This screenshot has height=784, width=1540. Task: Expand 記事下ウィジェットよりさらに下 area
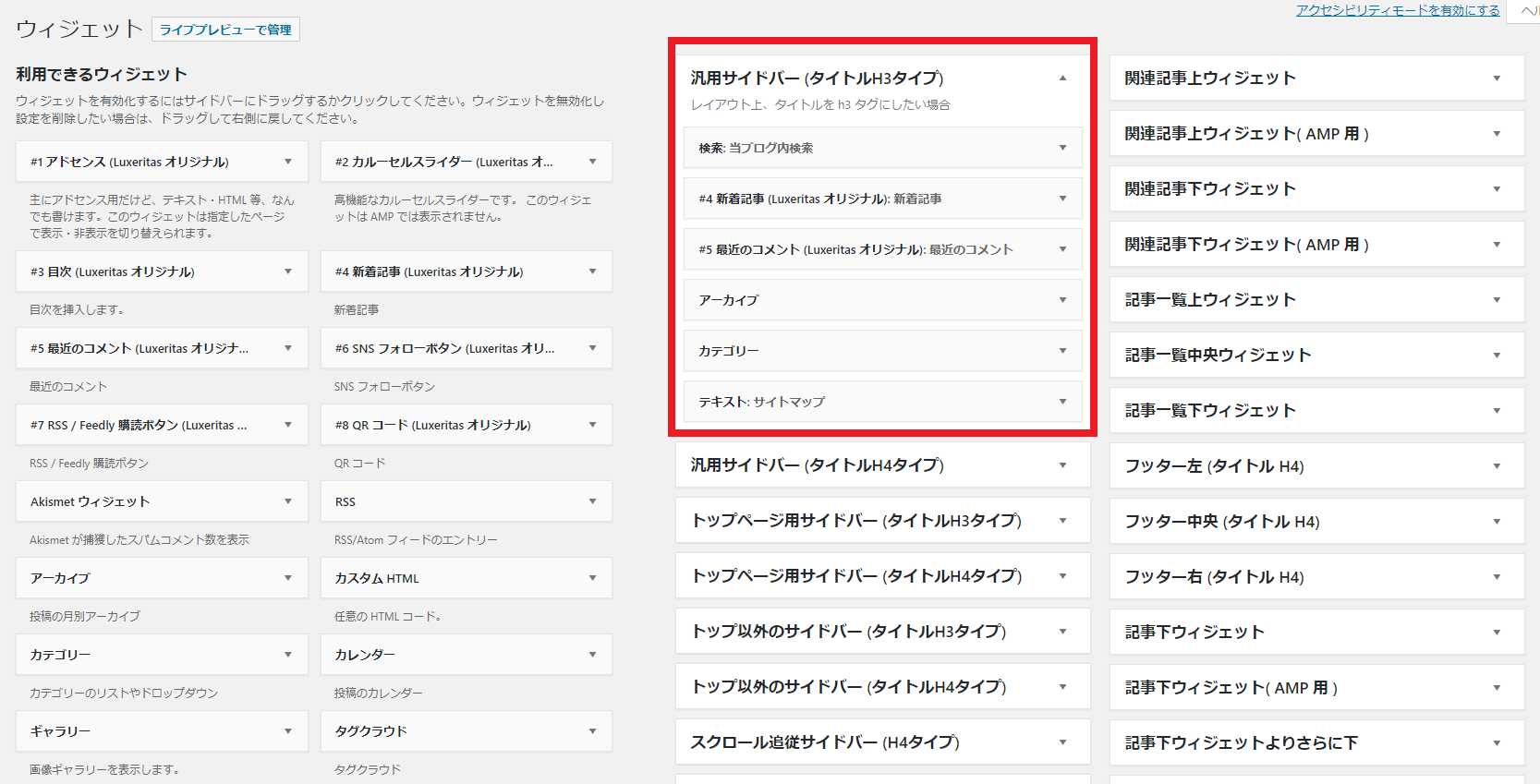click(1497, 743)
